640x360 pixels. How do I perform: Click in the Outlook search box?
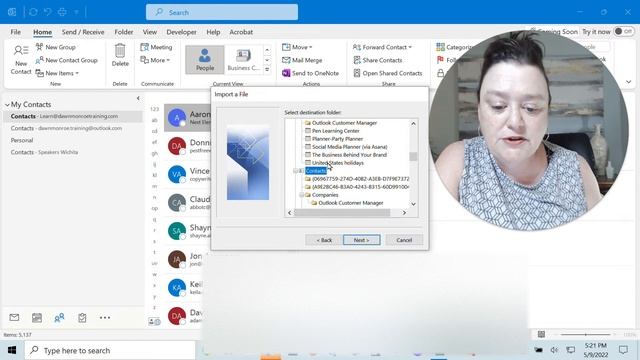[222, 12]
